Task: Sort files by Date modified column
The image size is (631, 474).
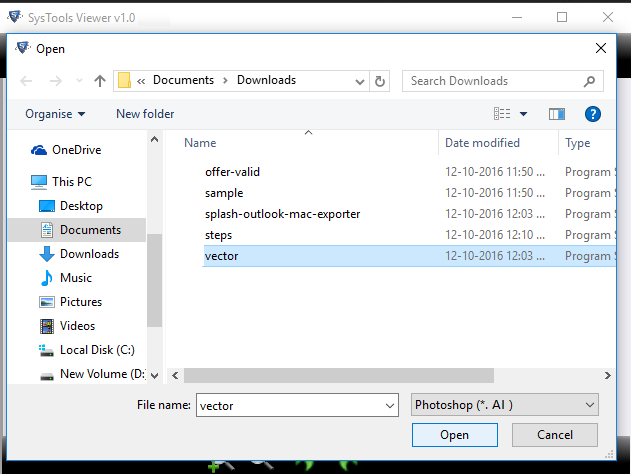Action: click(482, 143)
